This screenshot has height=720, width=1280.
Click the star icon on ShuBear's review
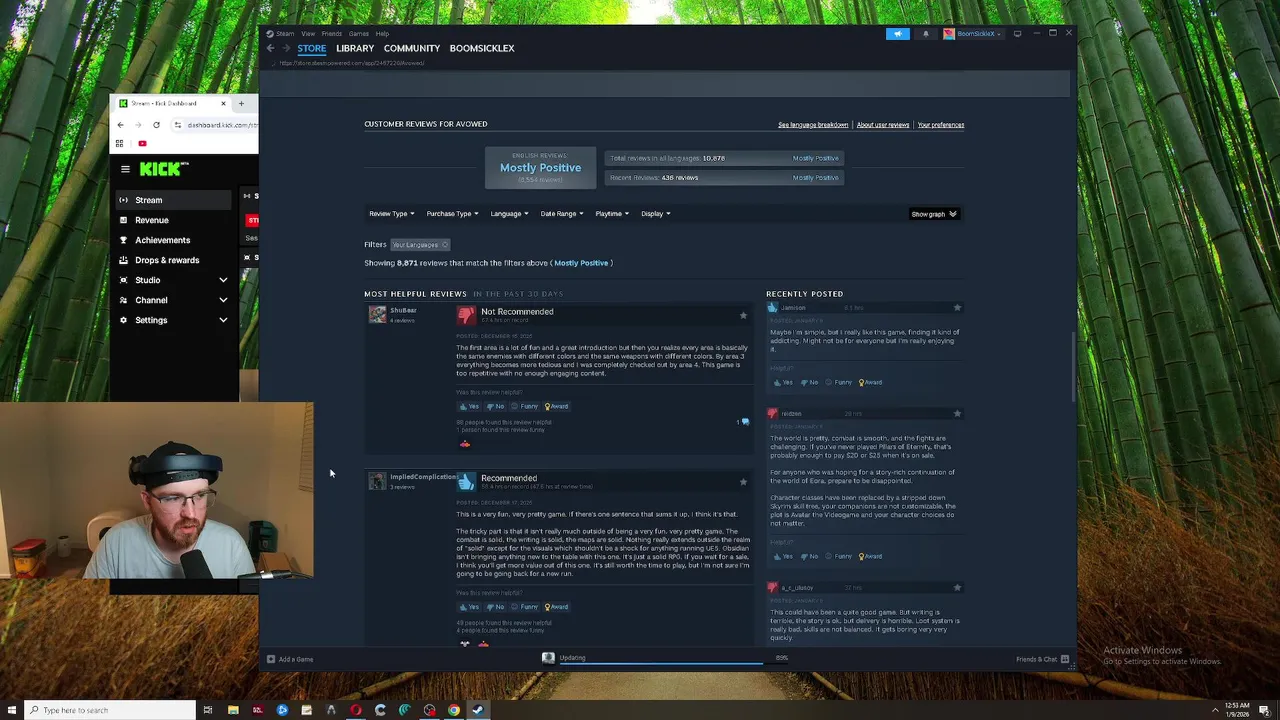point(743,315)
